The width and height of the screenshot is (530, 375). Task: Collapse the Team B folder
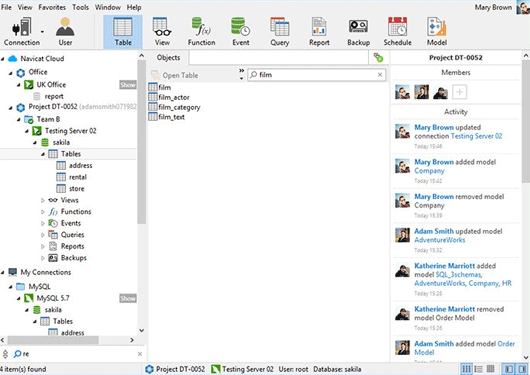[x=19, y=119]
